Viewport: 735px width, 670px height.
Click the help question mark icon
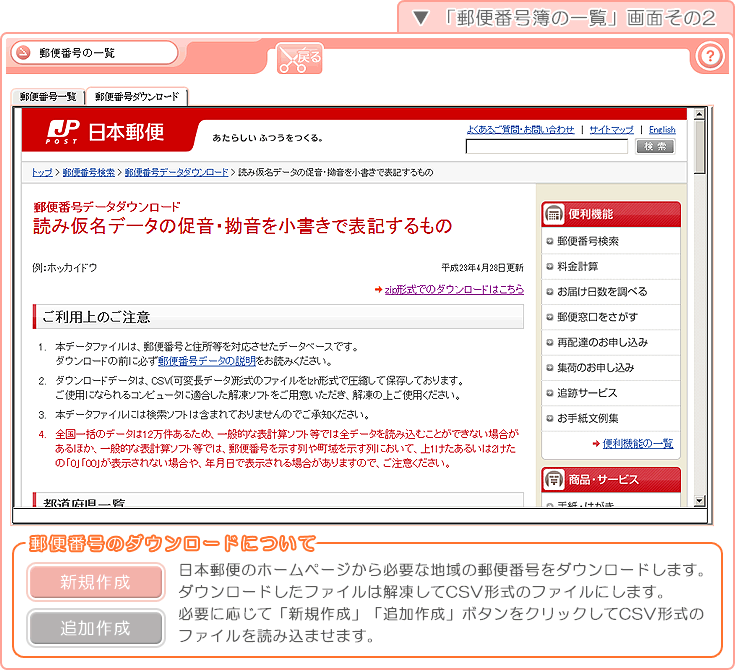709,56
